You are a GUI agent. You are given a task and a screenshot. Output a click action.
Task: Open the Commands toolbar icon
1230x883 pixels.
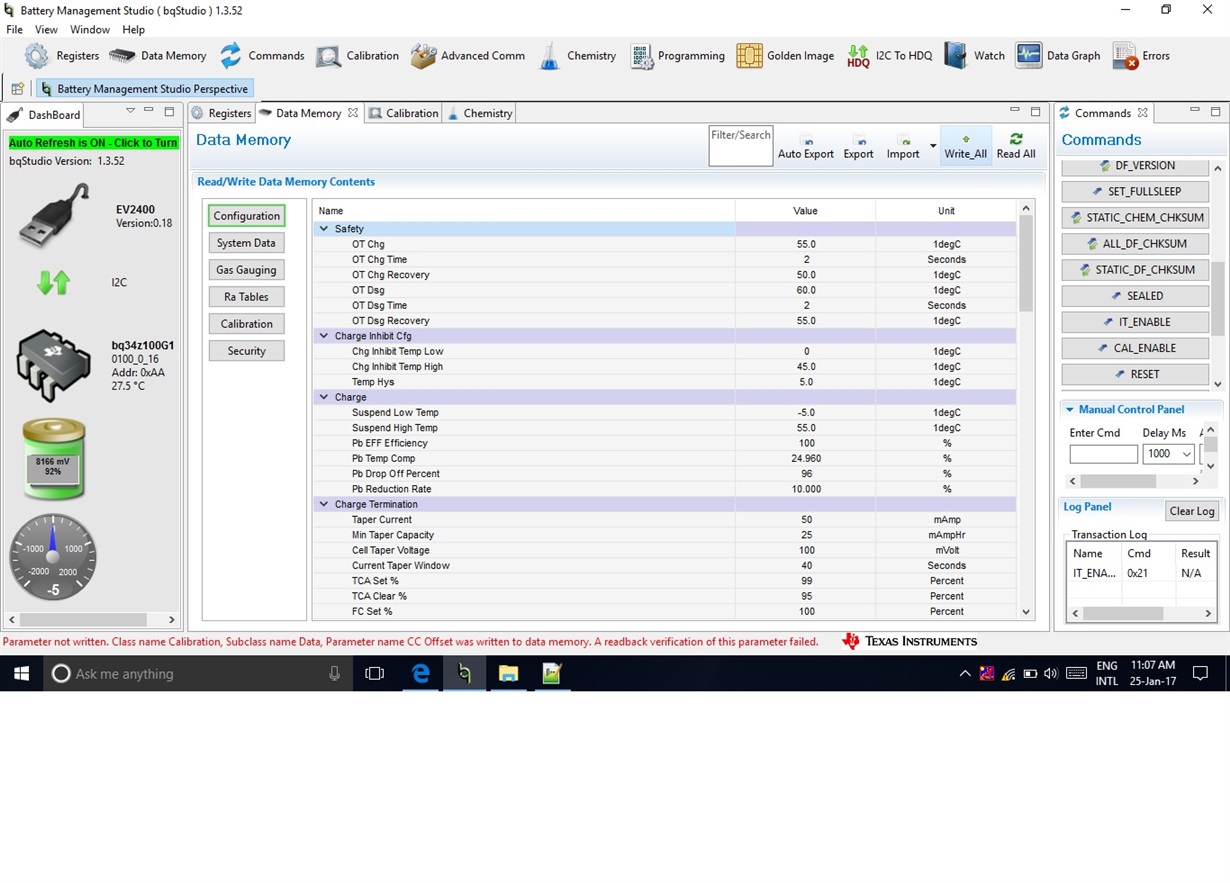click(x=231, y=56)
